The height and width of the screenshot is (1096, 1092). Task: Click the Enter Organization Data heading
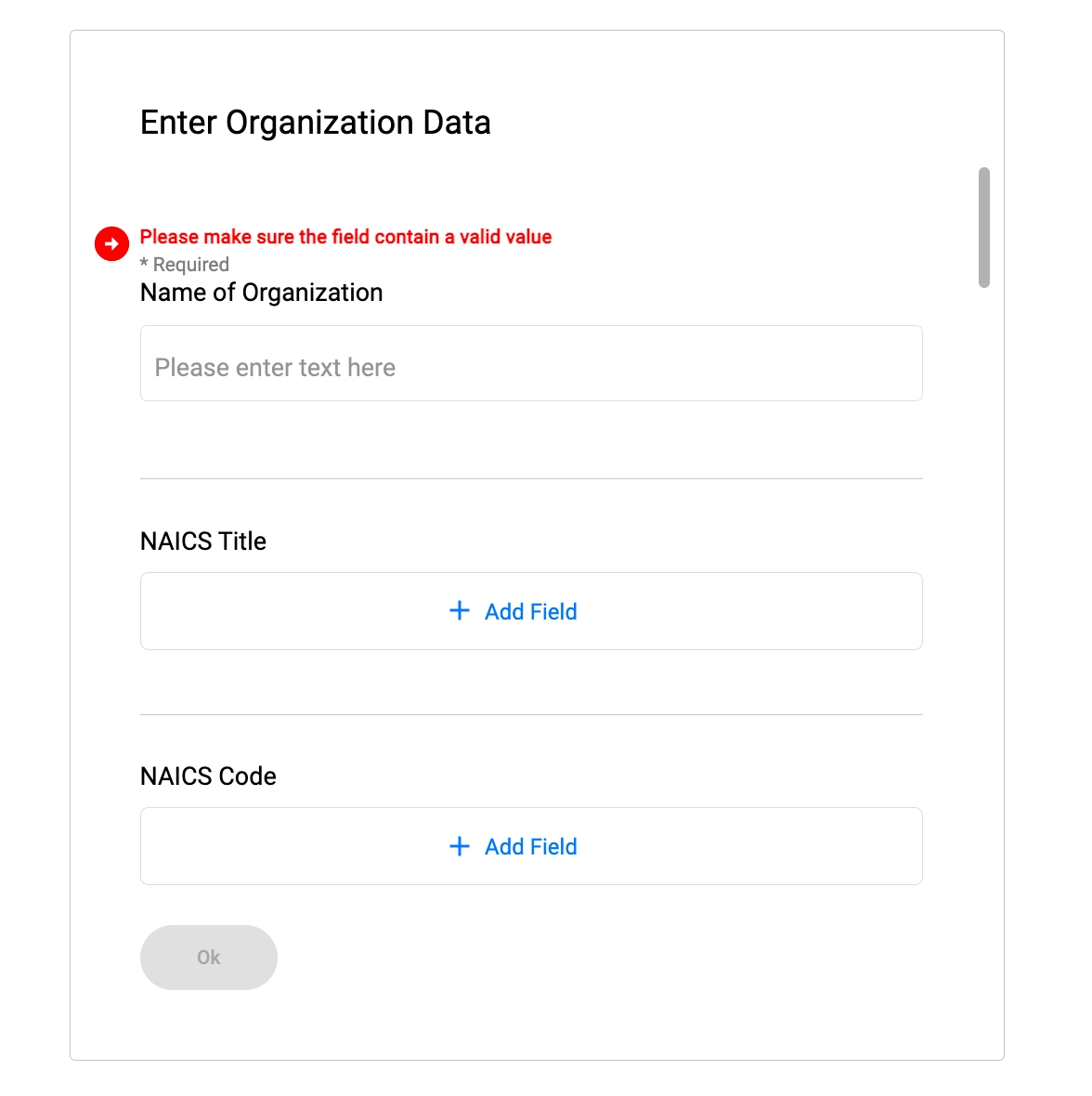point(316,123)
